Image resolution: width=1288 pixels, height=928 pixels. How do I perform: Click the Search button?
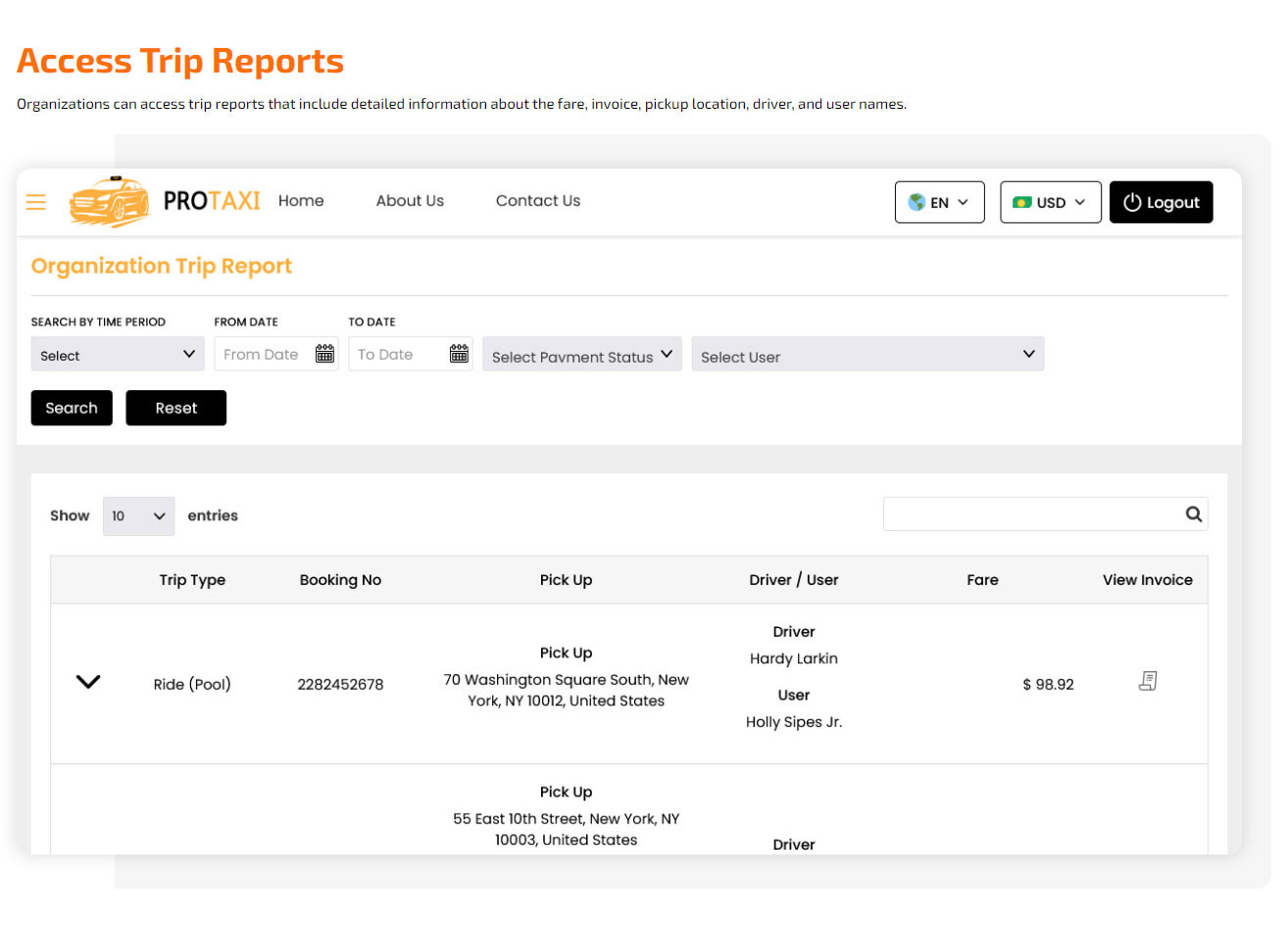pos(71,408)
